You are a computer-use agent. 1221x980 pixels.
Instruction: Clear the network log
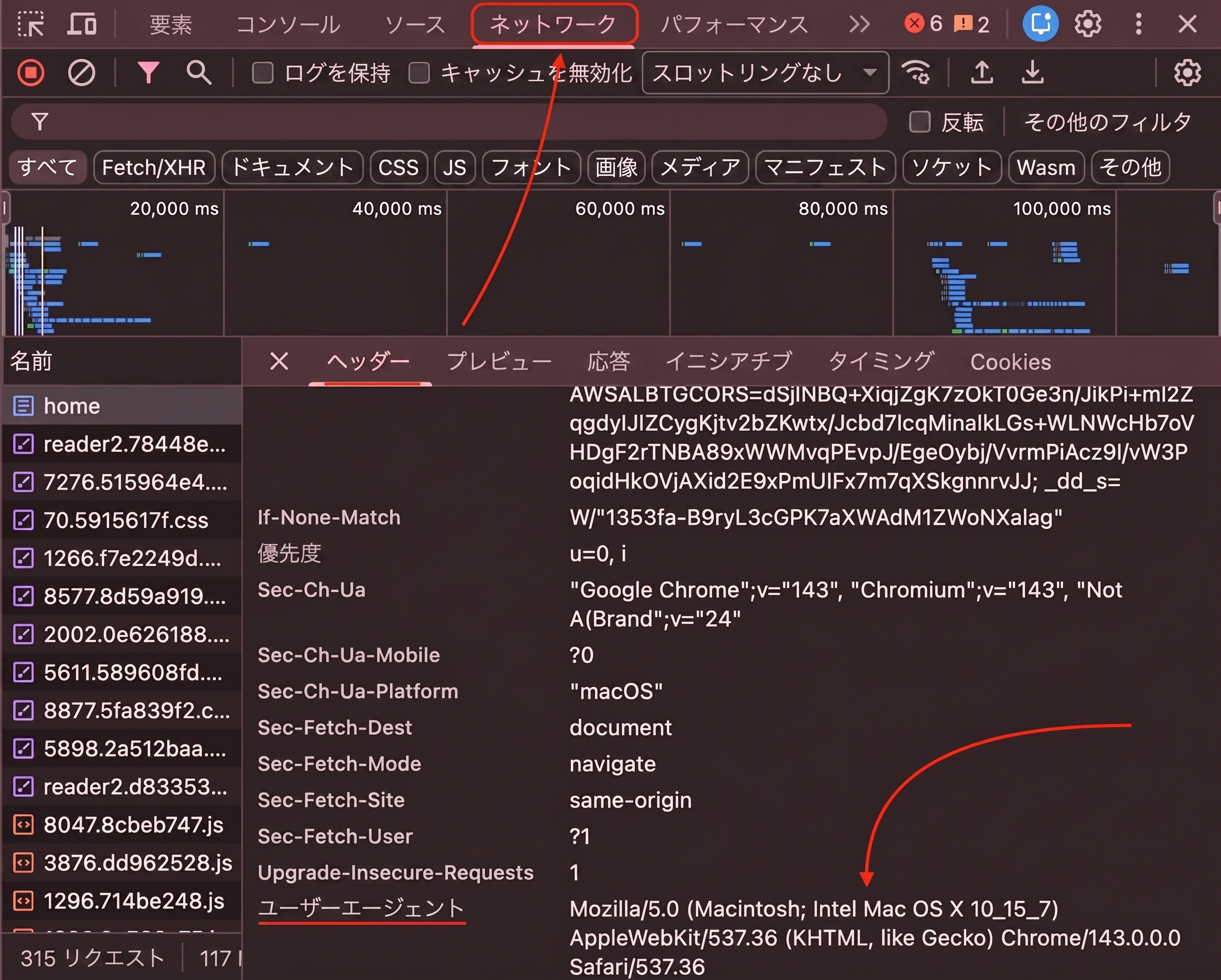tap(82, 73)
